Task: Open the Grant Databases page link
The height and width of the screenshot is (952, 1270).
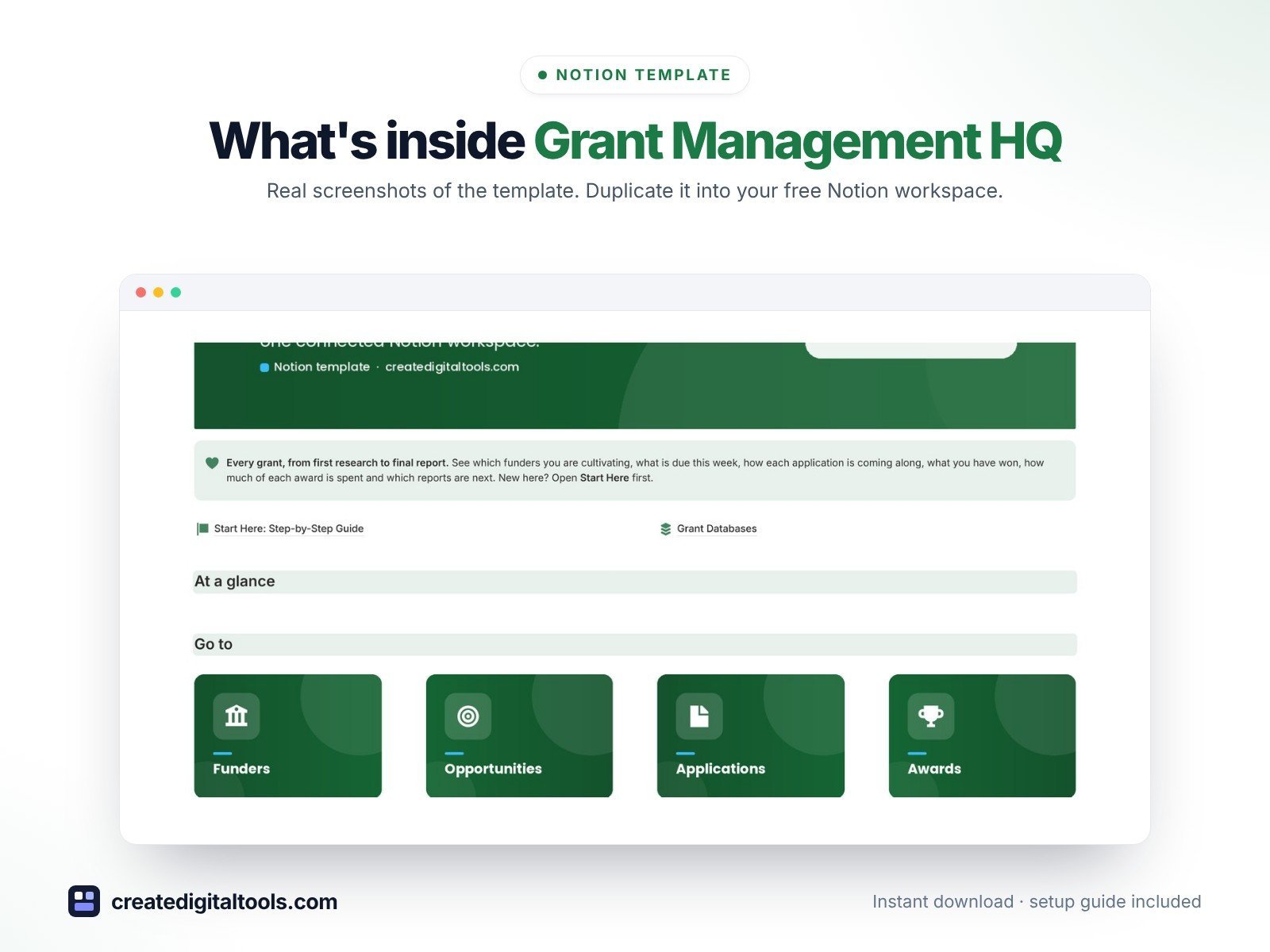Action: (x=717, y=528)
